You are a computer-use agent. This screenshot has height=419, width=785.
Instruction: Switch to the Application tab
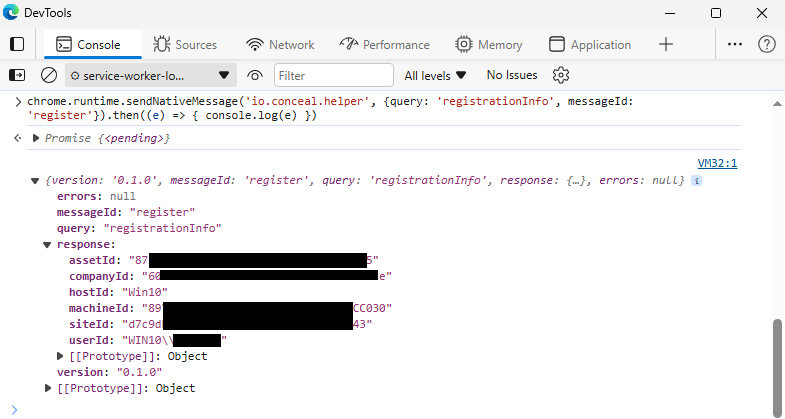590,45
